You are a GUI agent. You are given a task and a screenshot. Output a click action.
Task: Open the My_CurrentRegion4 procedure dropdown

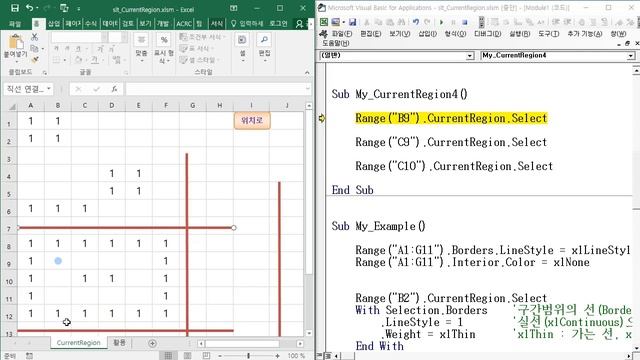pos(631,56)
